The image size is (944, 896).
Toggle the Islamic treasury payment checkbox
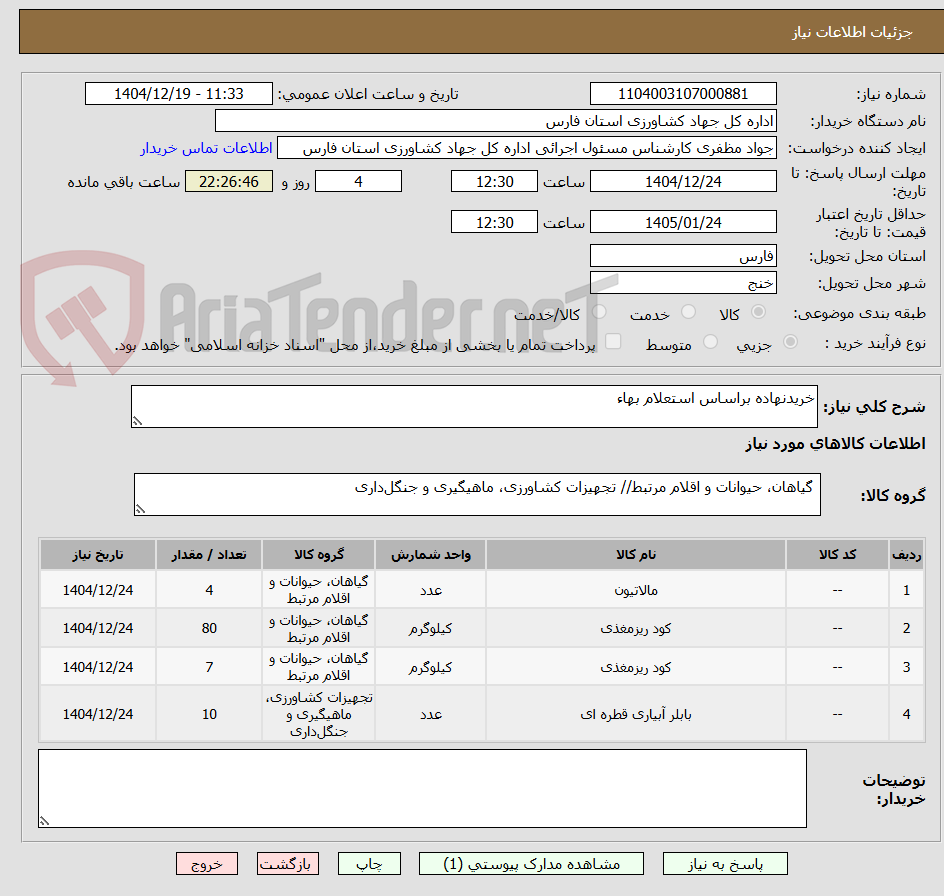(x=613, y=341)
